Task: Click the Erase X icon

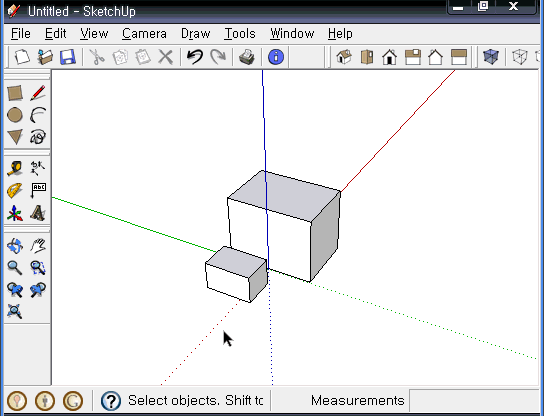Action: (x=165, y=57)
